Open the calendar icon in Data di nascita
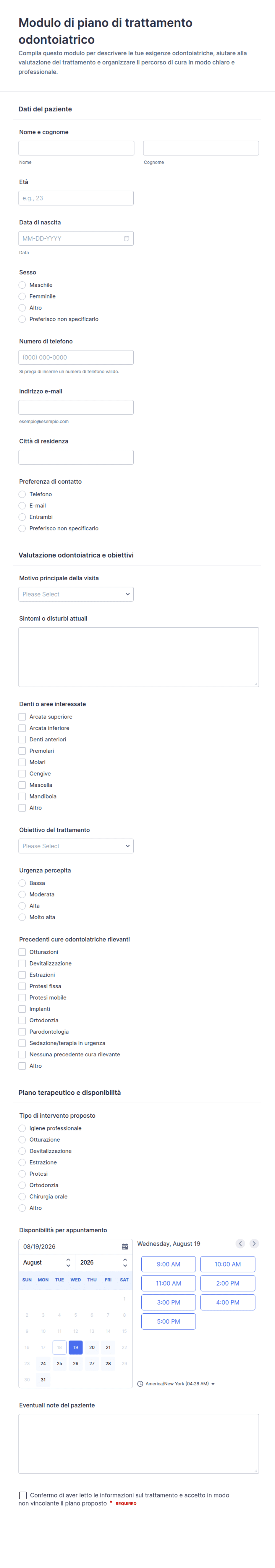This screenshot has width=275, height=1568. pyautogui.click(x=127, y=239)
